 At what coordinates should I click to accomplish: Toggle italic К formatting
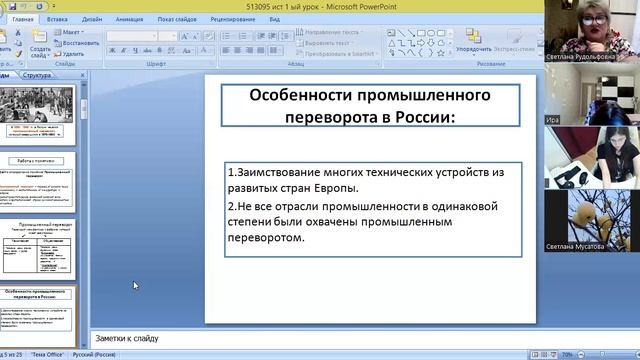coord(124,51)
